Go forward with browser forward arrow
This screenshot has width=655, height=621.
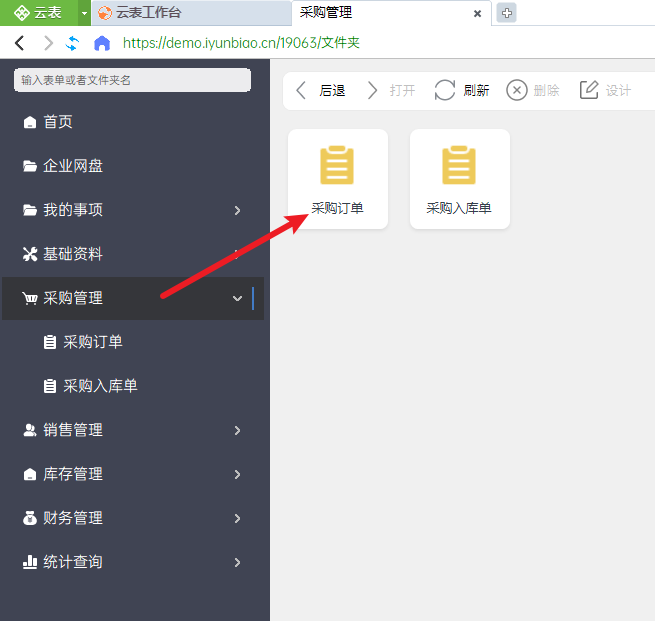pyautogui.click(x=48, y=43)
